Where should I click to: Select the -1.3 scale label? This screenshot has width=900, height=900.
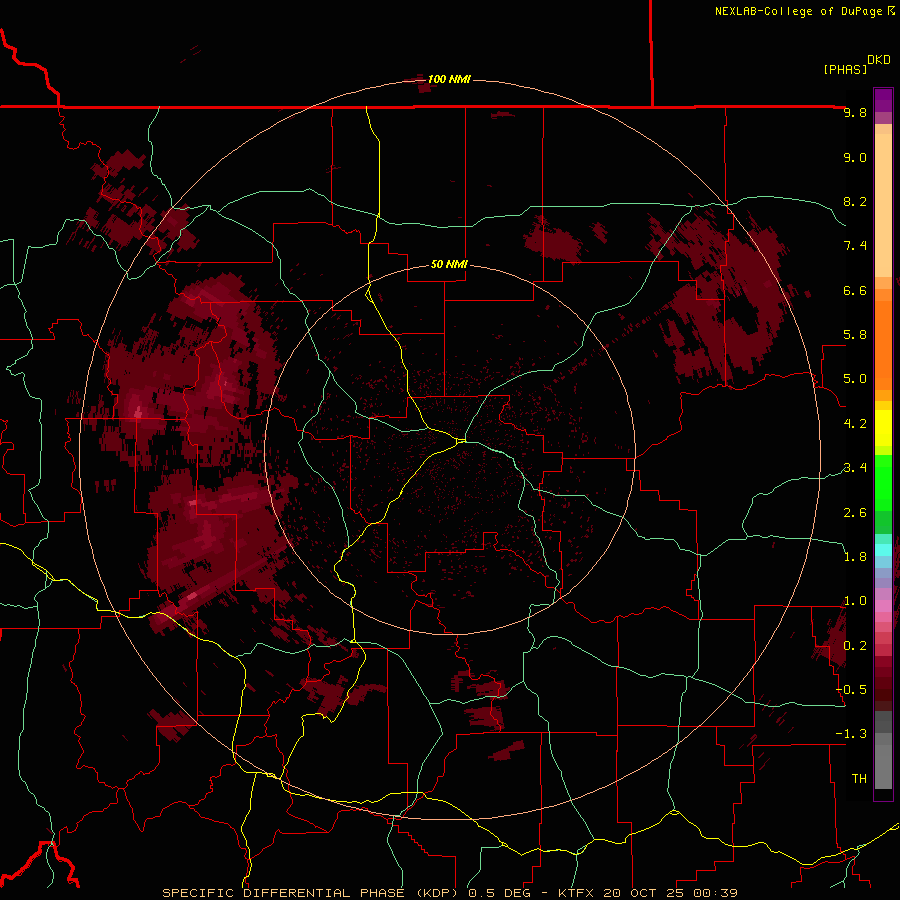click(851, 734)
